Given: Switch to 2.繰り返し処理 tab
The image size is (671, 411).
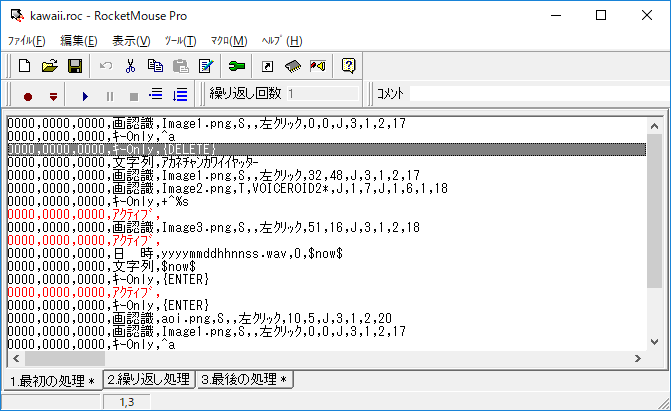Looking at the screenshot, I should [148, 379].
